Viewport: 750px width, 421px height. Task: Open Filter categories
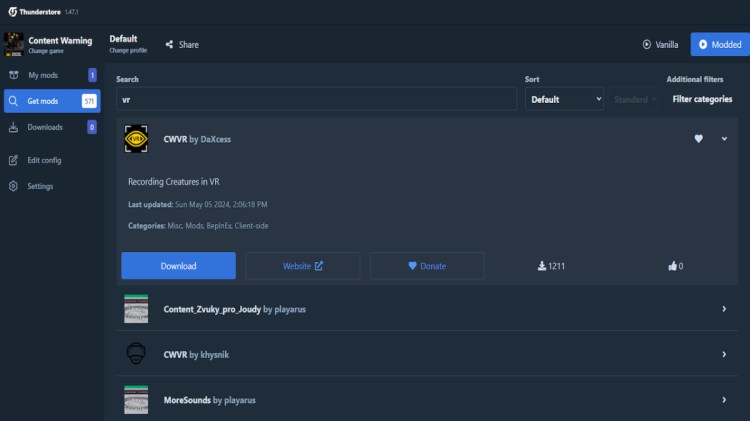click(702, 100)
